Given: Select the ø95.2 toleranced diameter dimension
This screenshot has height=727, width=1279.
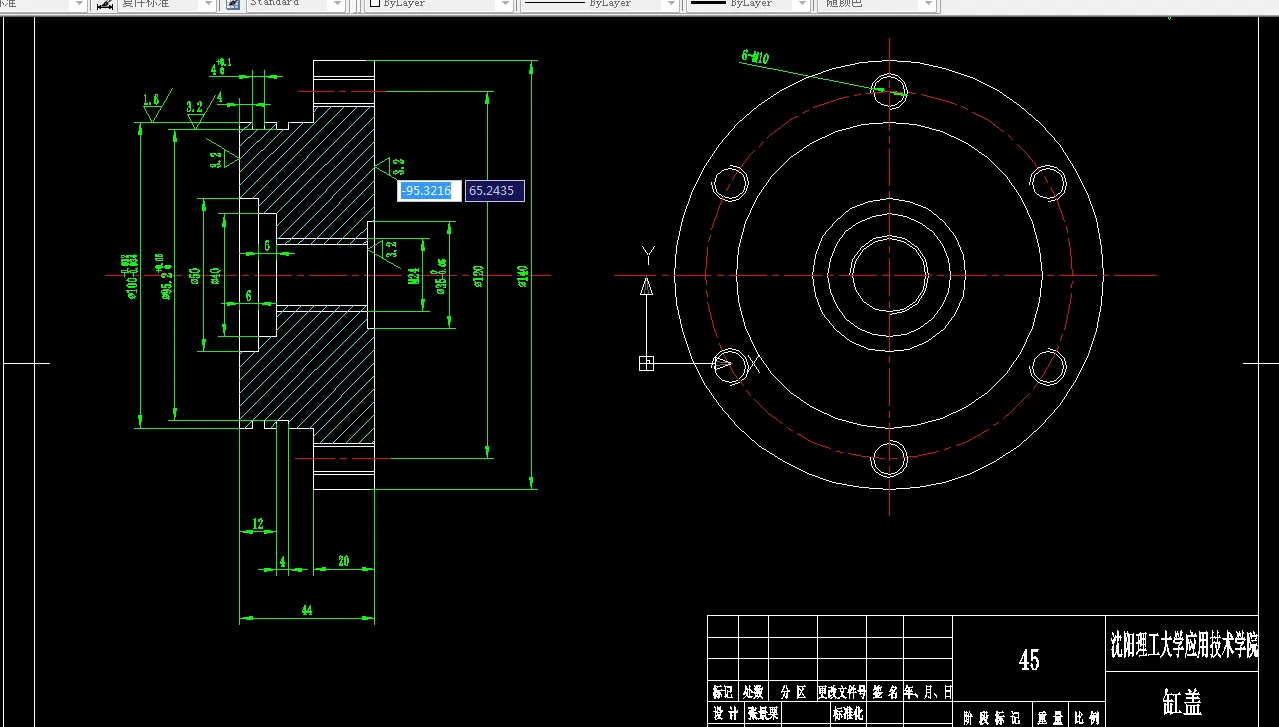Looking at the screenshot, I should (164, 275).
